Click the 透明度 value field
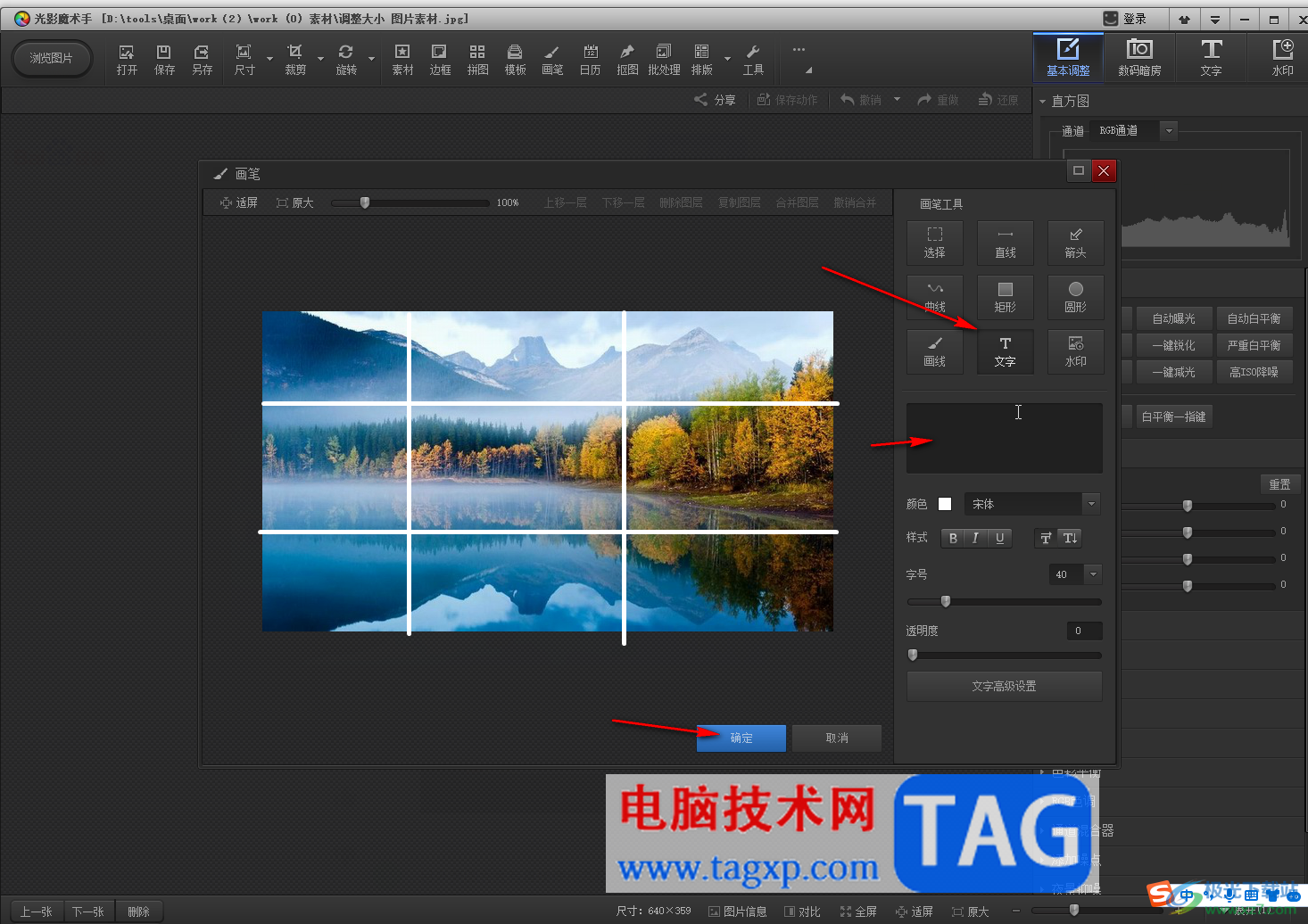 (x=1084, y=631)
